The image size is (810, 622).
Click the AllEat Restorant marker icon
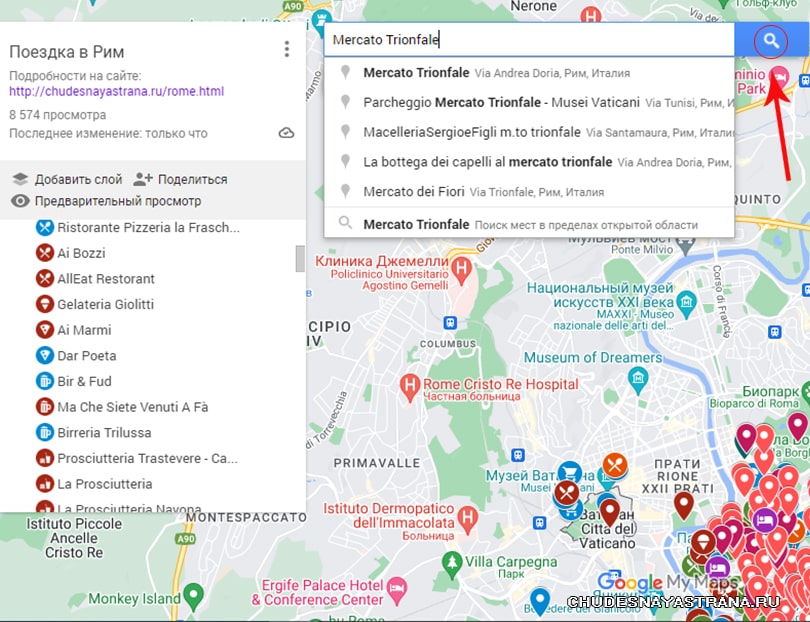(45, 278)
